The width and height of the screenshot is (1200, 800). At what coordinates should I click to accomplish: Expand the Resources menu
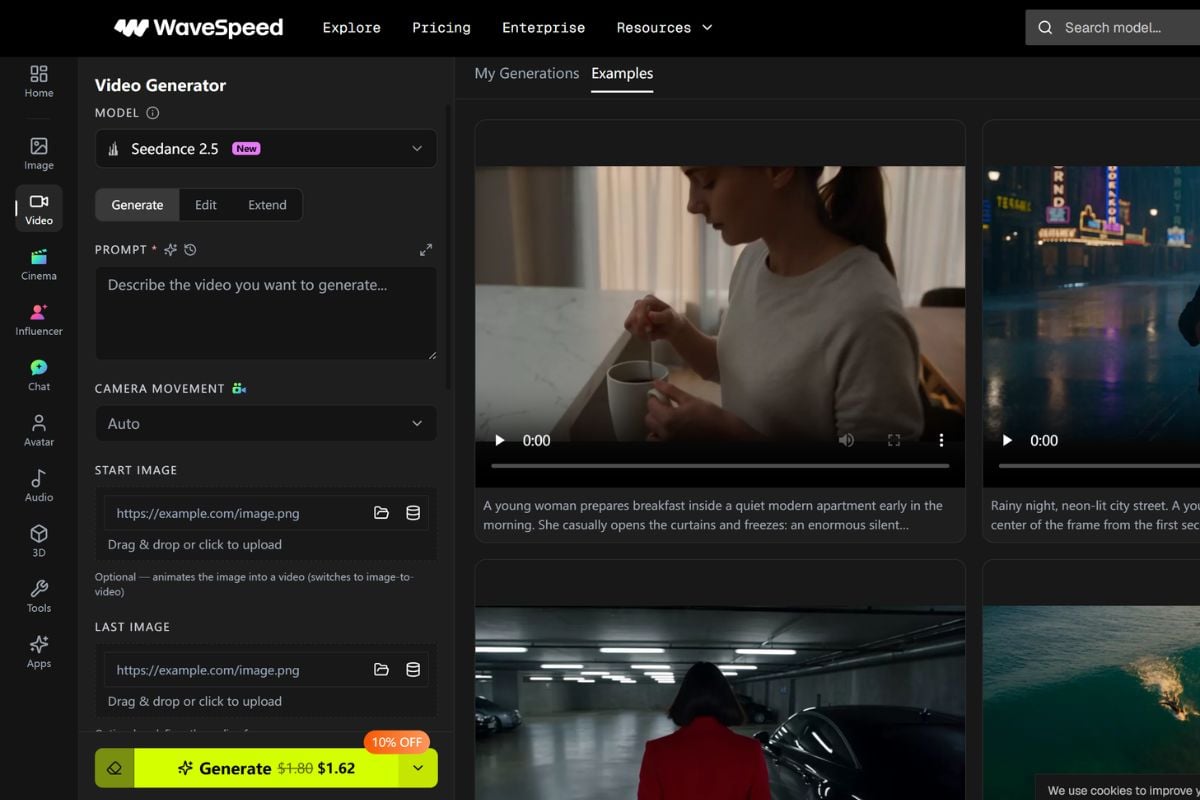click(665, 28)
